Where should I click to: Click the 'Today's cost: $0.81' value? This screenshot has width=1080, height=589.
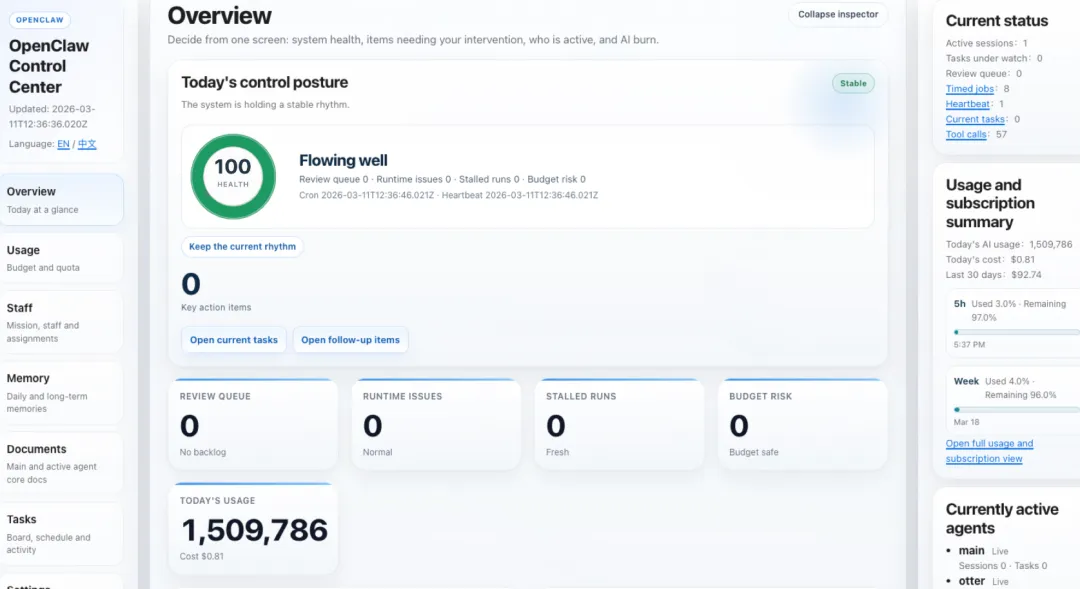(x=990, y=260)
